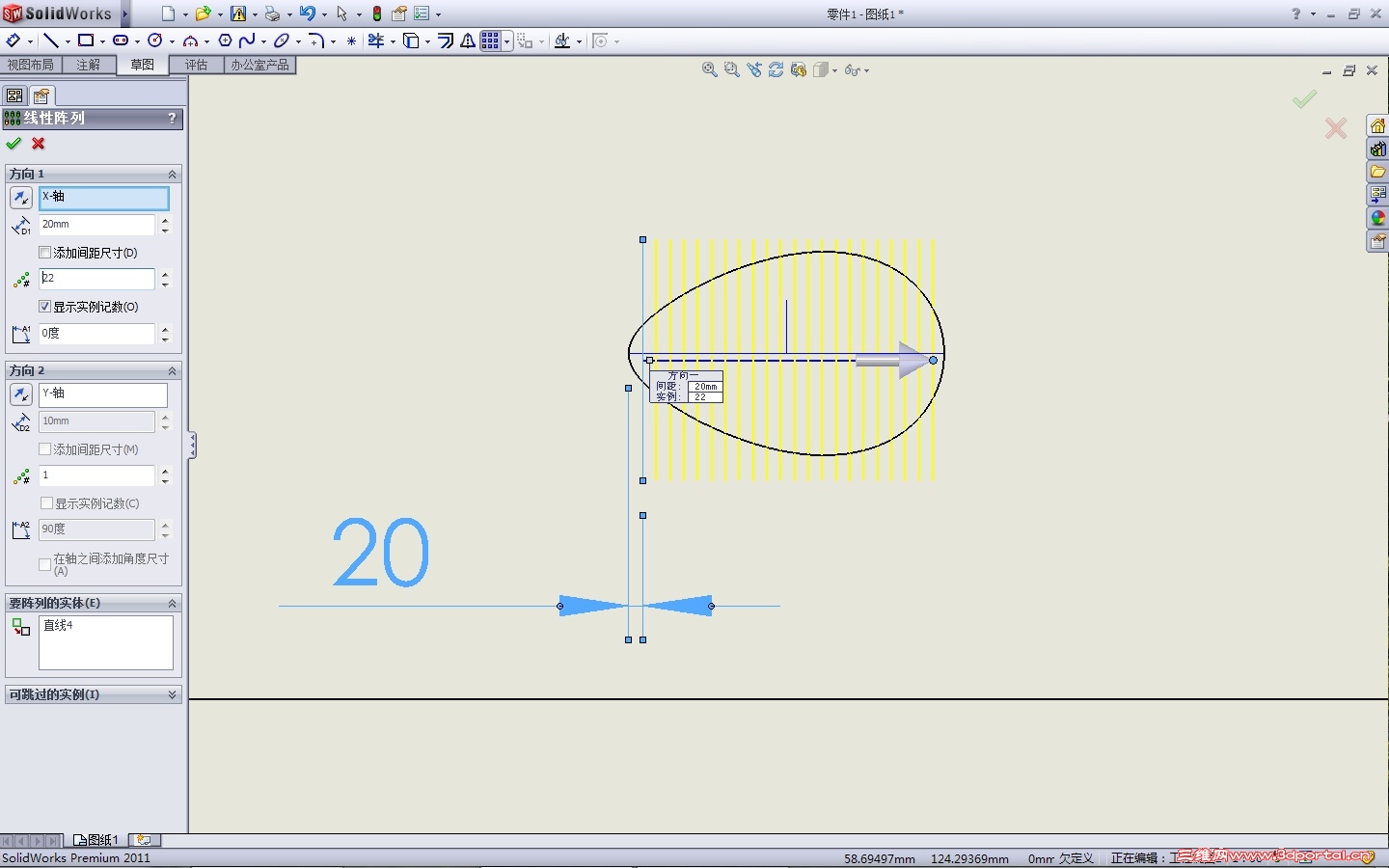Uncheck 显示实例记数(O) checkbox
Image resolution: width=1389 pixels, height=868 pixels.
[x=44, y=307]
